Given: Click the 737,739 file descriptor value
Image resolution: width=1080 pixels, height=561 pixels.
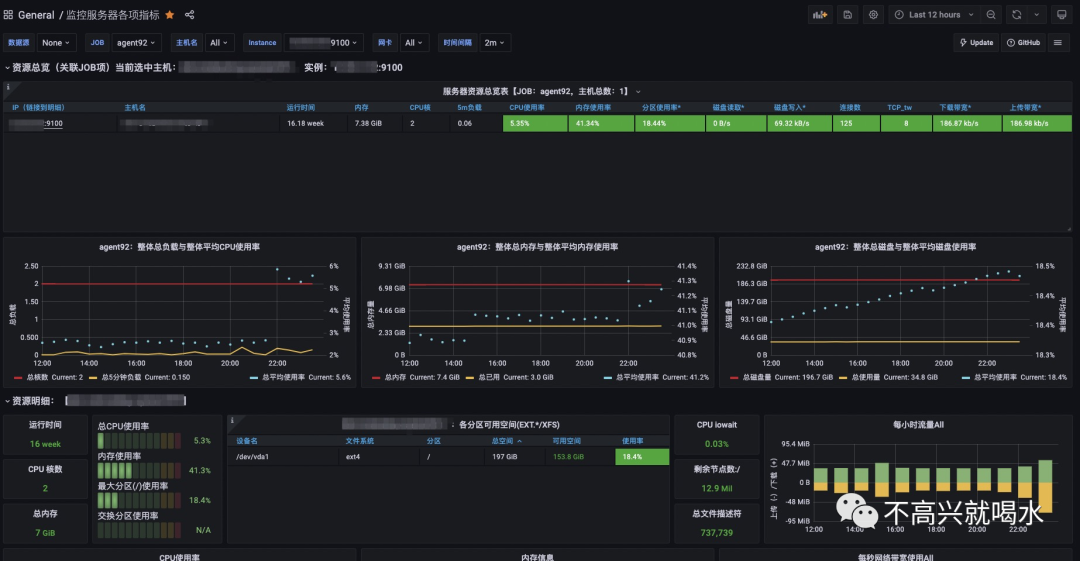Looking at the screenshot, I should click(x=716, y=533).
